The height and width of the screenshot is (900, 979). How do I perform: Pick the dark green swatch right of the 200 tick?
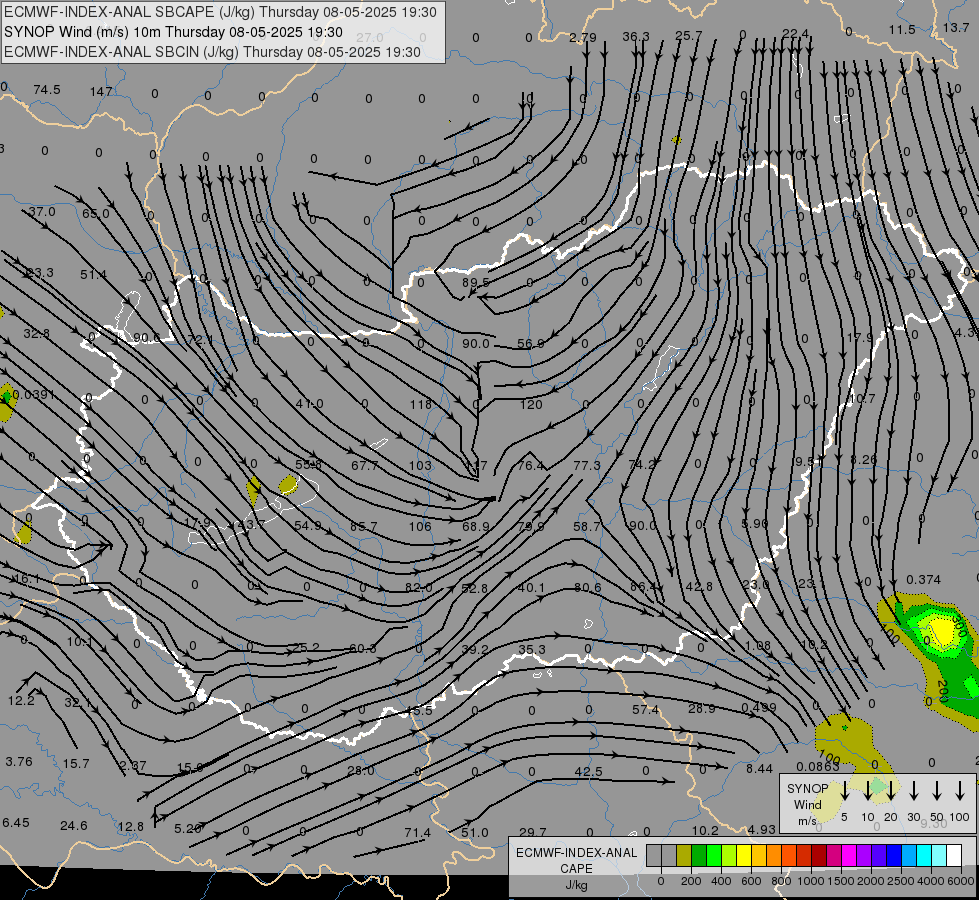pyautogui.click(x=699, y=856)
